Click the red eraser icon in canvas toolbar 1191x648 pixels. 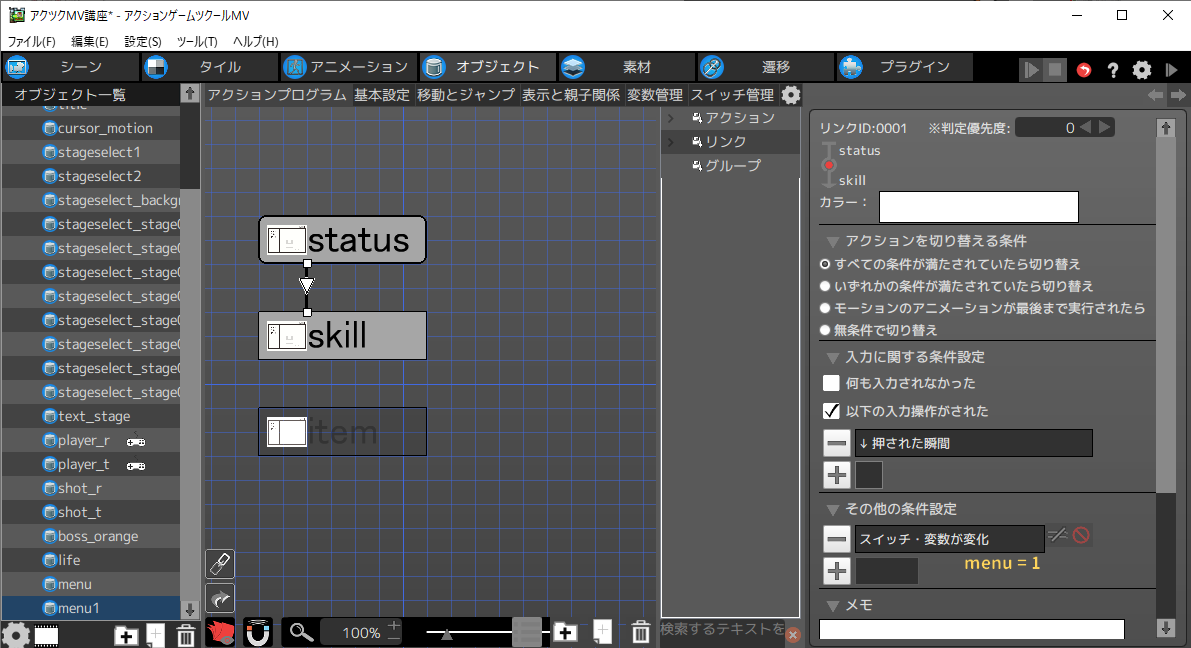(220, 632)
